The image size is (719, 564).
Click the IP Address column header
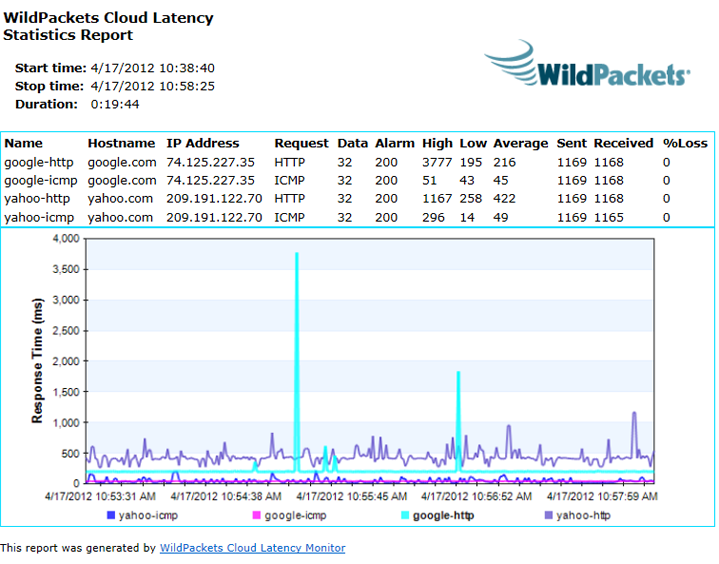pyautogui.click(x=203, y=143)
